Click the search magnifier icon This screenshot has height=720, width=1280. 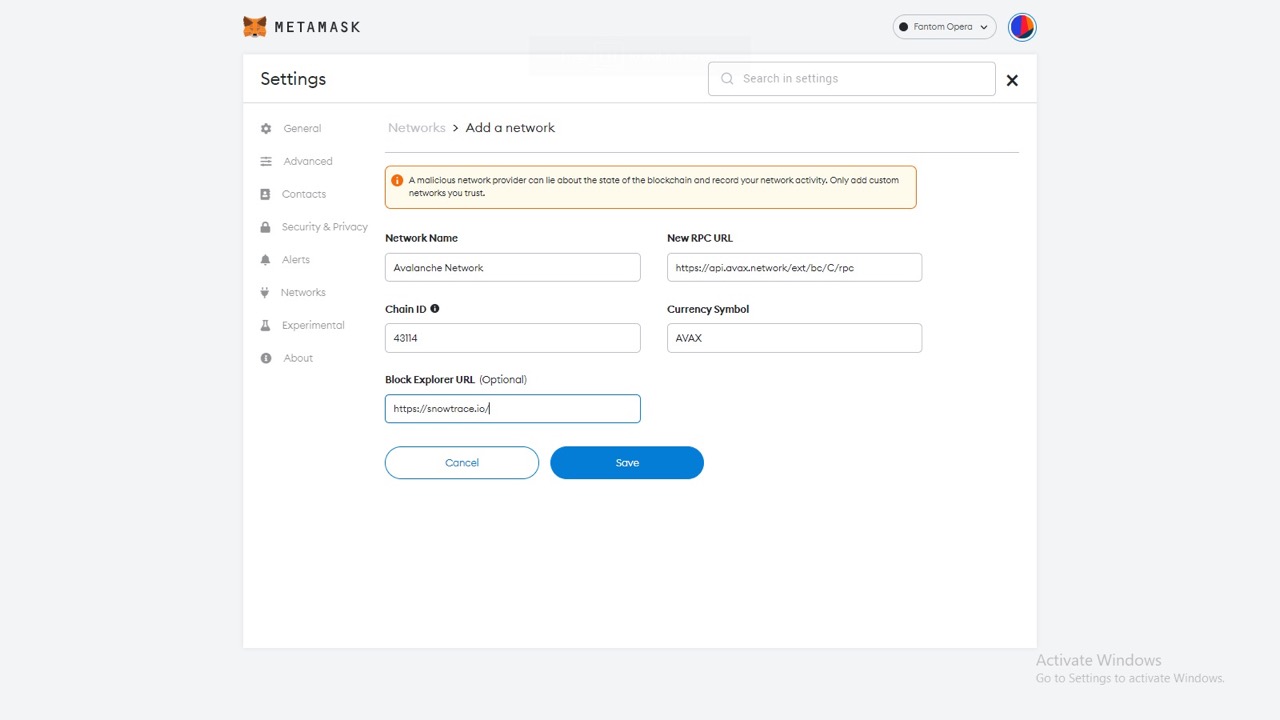pos(727,79)
